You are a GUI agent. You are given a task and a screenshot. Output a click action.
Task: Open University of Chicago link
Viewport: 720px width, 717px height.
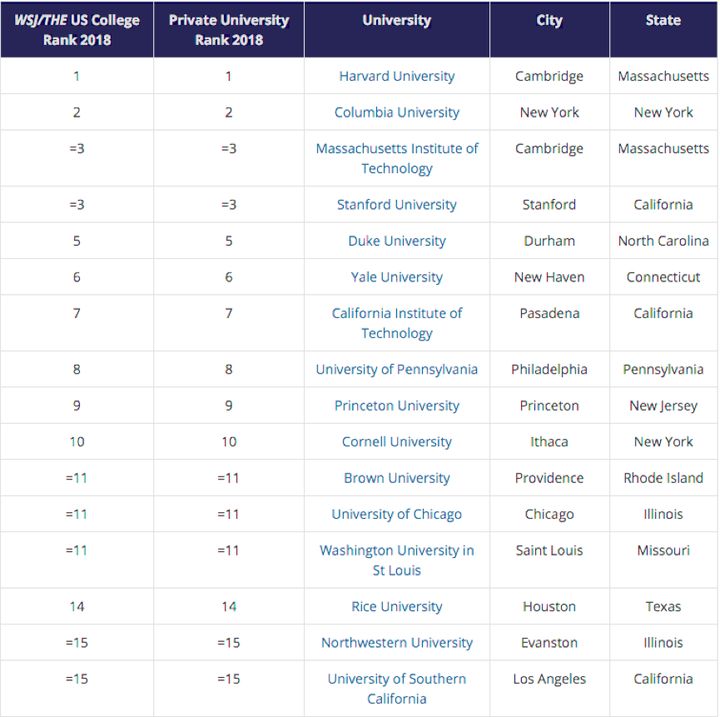(397, 514)
